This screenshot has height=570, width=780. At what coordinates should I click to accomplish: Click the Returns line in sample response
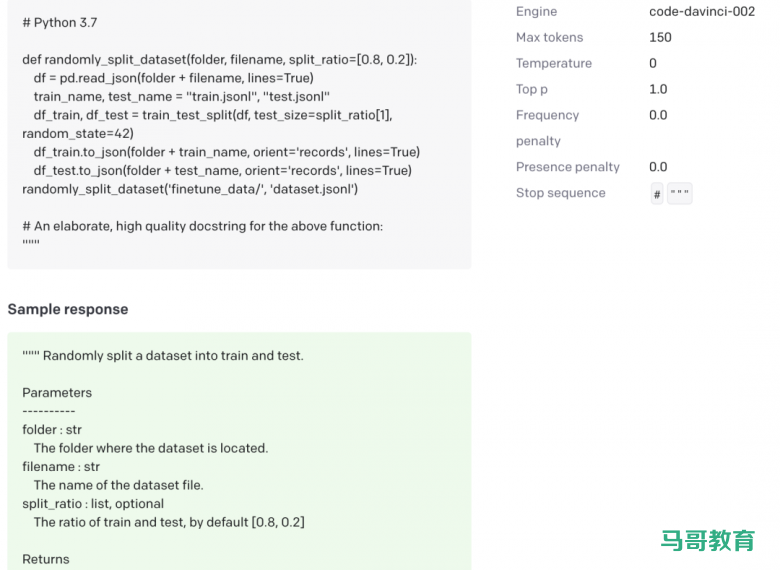click(x=46, y=559)
